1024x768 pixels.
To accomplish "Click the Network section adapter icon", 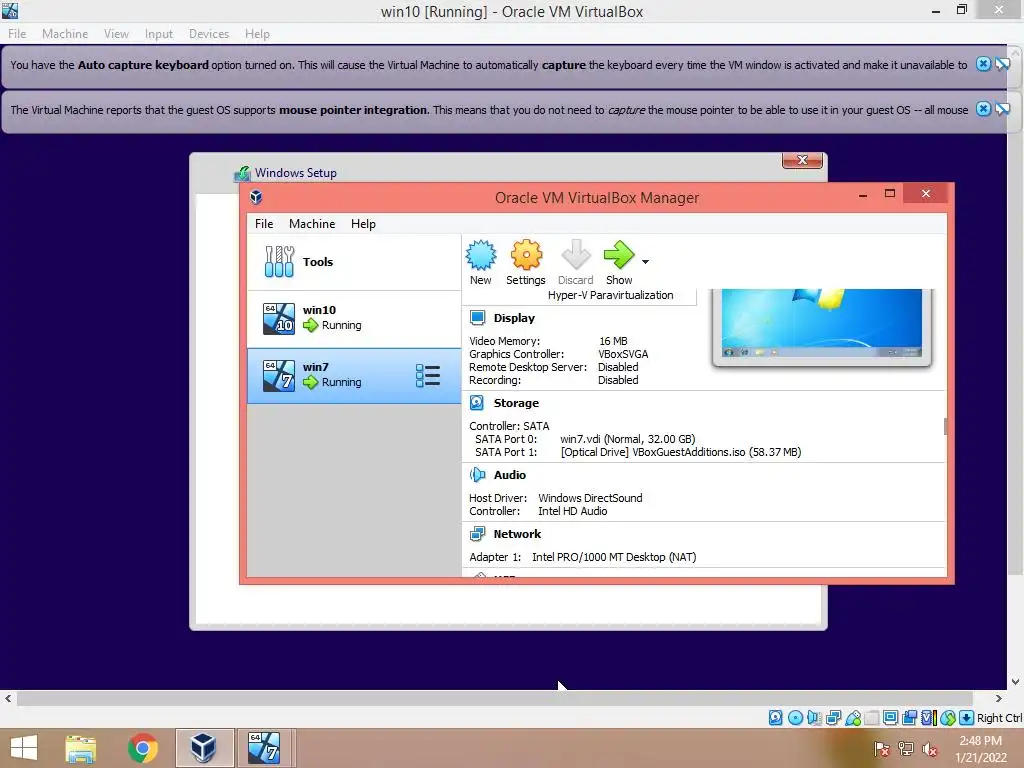I will [477, 534].
